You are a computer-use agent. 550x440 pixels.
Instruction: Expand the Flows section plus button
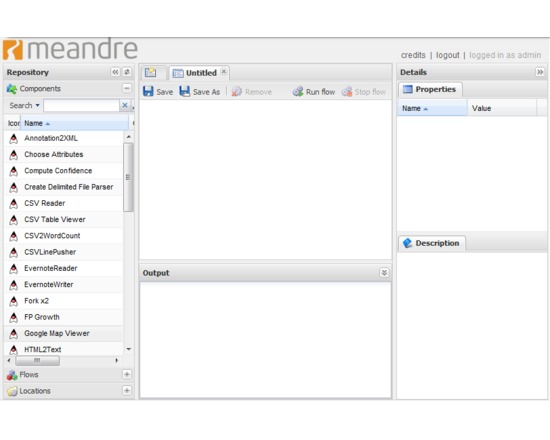[x=127, y=374]
